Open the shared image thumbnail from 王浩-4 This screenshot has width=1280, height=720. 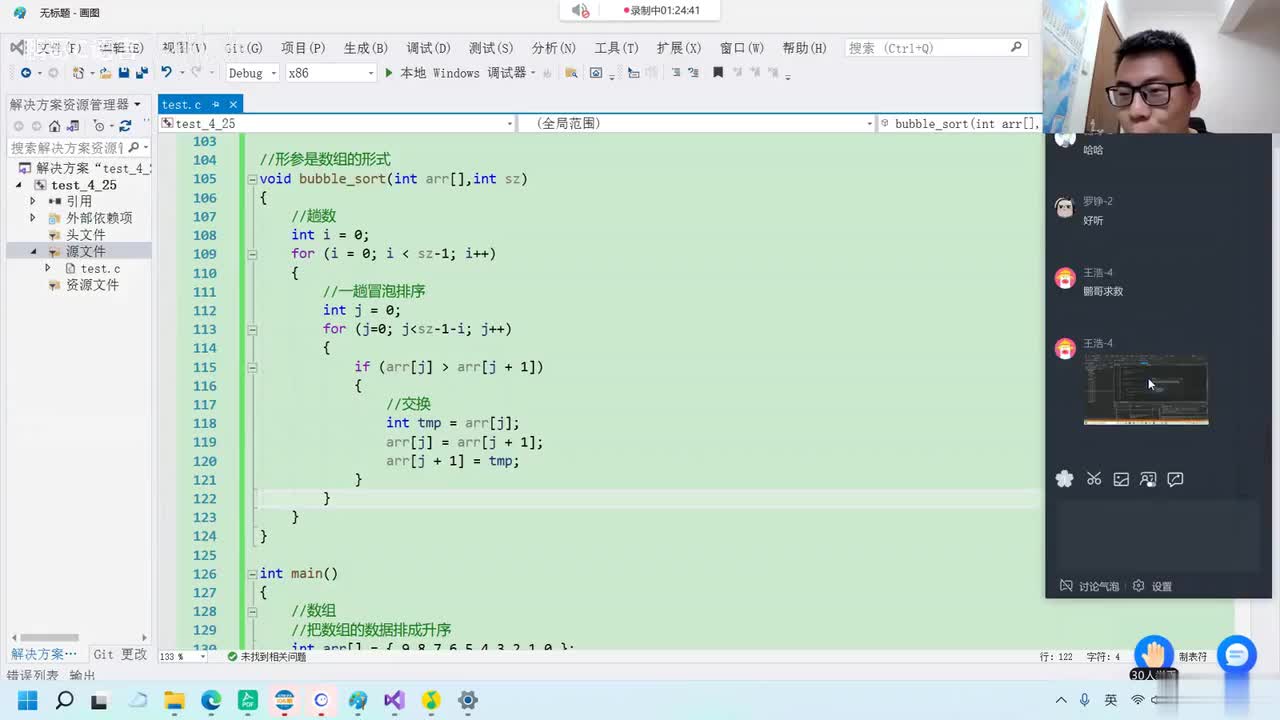[x=1146, y=390]
